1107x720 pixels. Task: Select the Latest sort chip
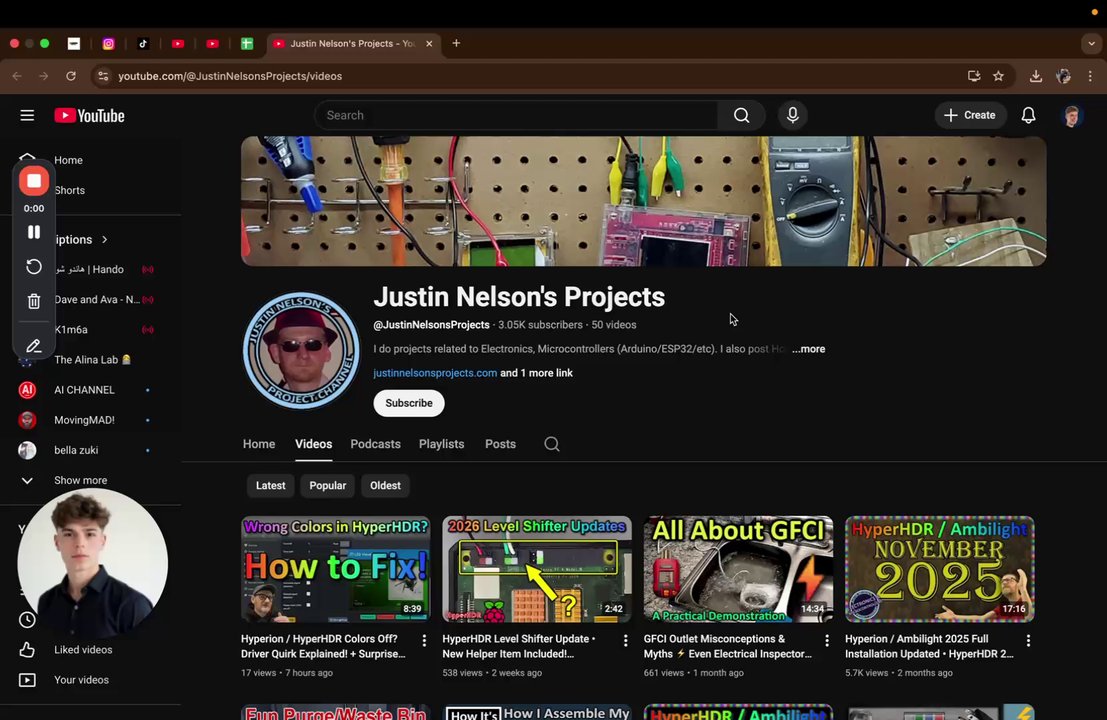(270, 486)
